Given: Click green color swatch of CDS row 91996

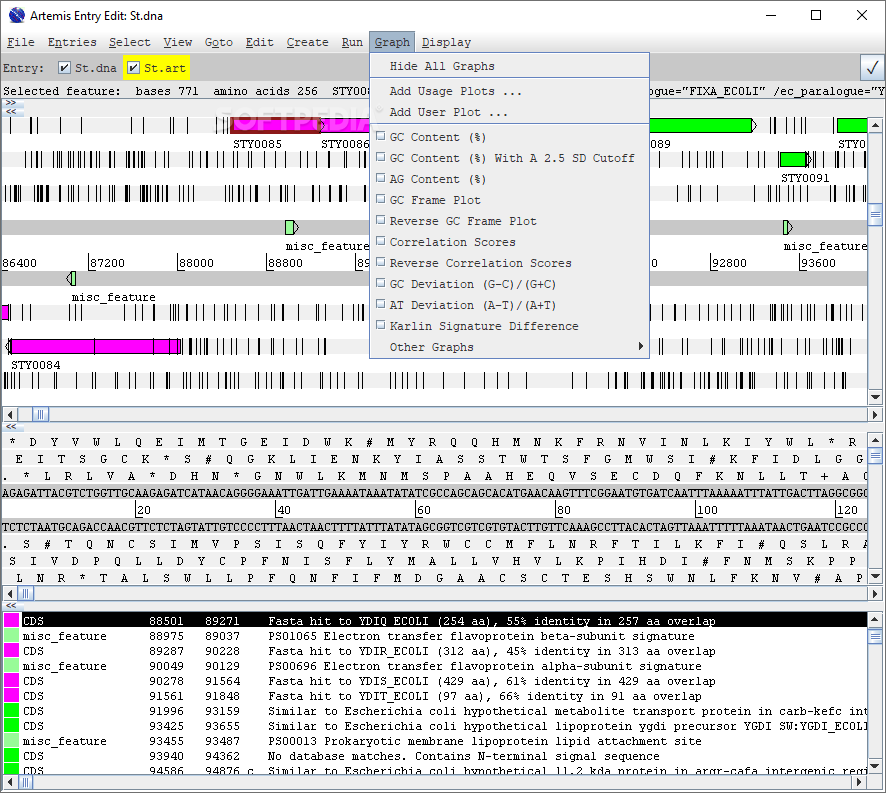Looking at the screenshot, I should [x=11, y=711].
